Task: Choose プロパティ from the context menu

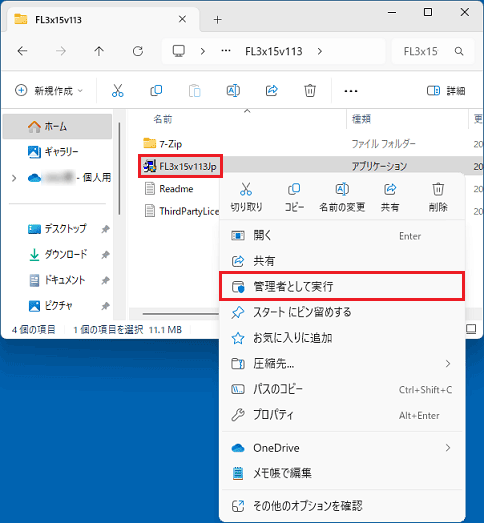Action: 342,415
